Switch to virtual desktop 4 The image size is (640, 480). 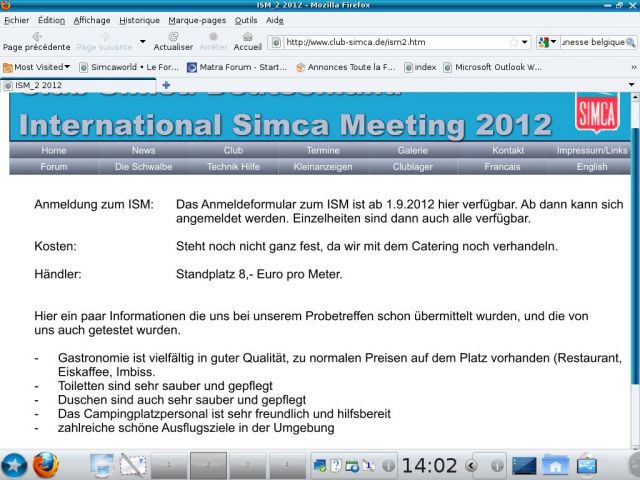(287, 465)
